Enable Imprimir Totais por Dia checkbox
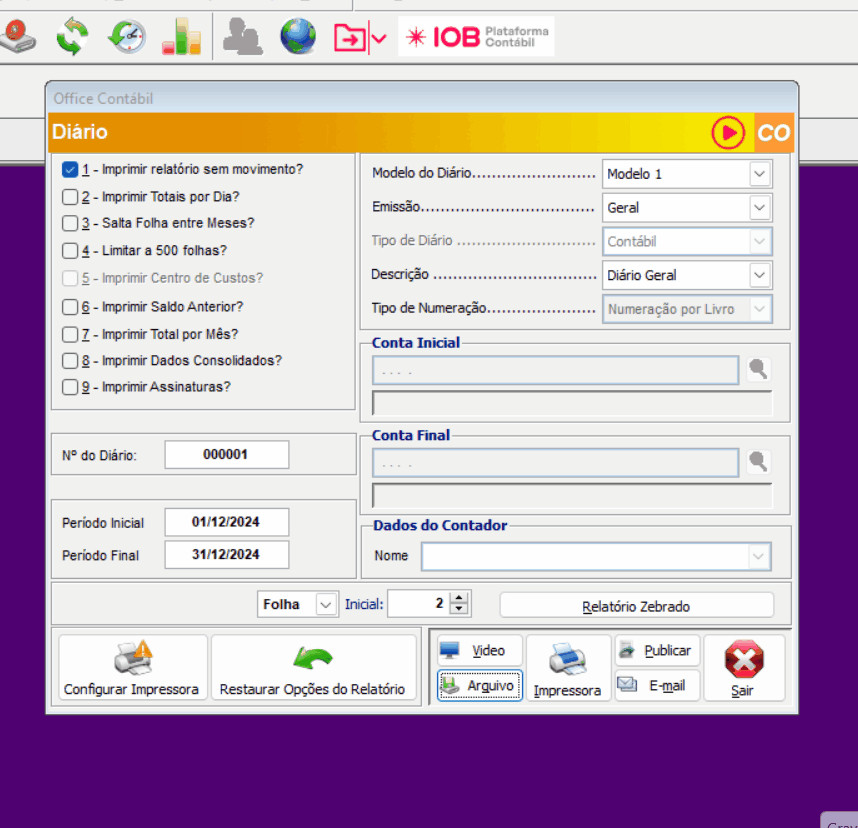The width and height of the screenshot is (858, 828). coord(70,197)
